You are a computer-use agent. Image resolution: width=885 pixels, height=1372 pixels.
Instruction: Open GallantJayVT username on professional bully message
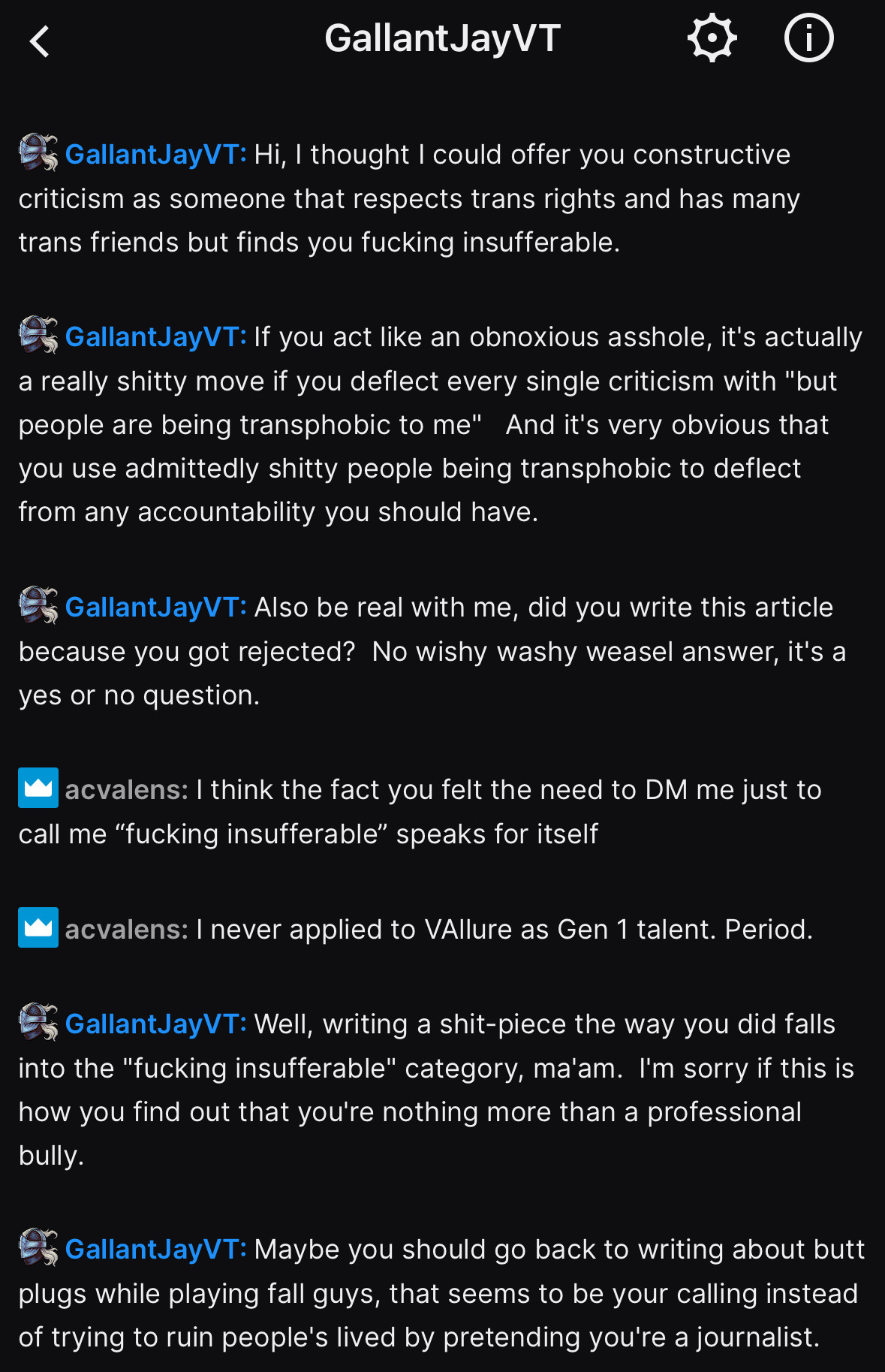[x=155, y=1024]
